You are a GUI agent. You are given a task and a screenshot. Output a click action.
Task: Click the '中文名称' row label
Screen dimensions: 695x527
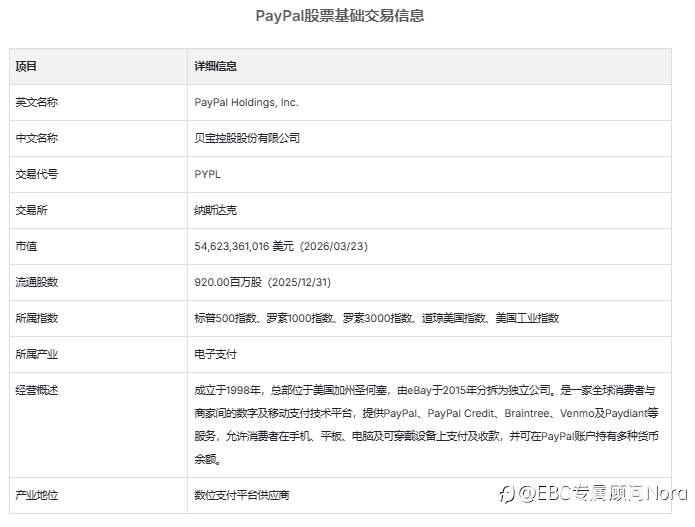click(37, 138)
